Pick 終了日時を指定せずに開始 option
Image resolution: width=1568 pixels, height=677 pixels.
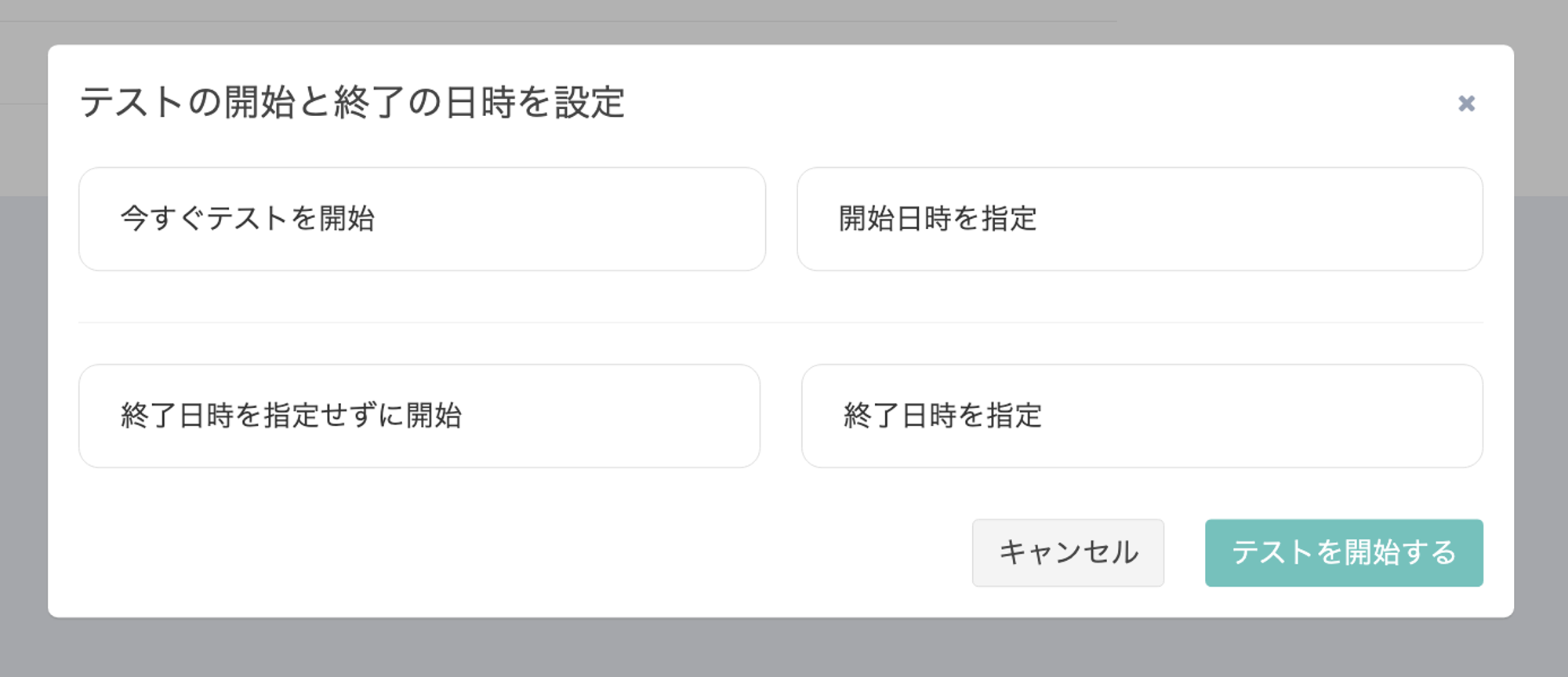(x=419, y=416)
